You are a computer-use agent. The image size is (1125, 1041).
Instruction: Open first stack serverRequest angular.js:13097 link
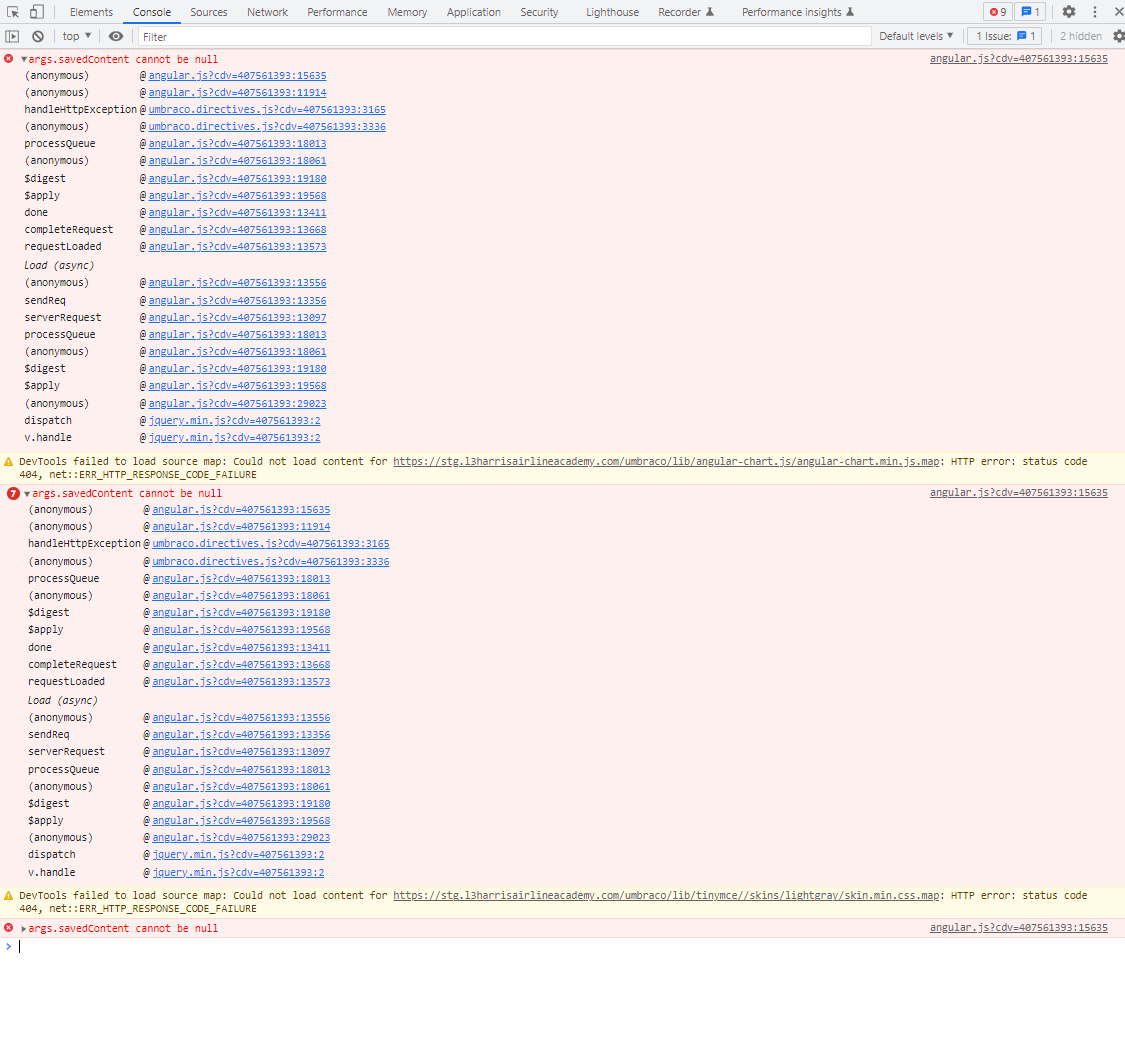tap(237, 318)
